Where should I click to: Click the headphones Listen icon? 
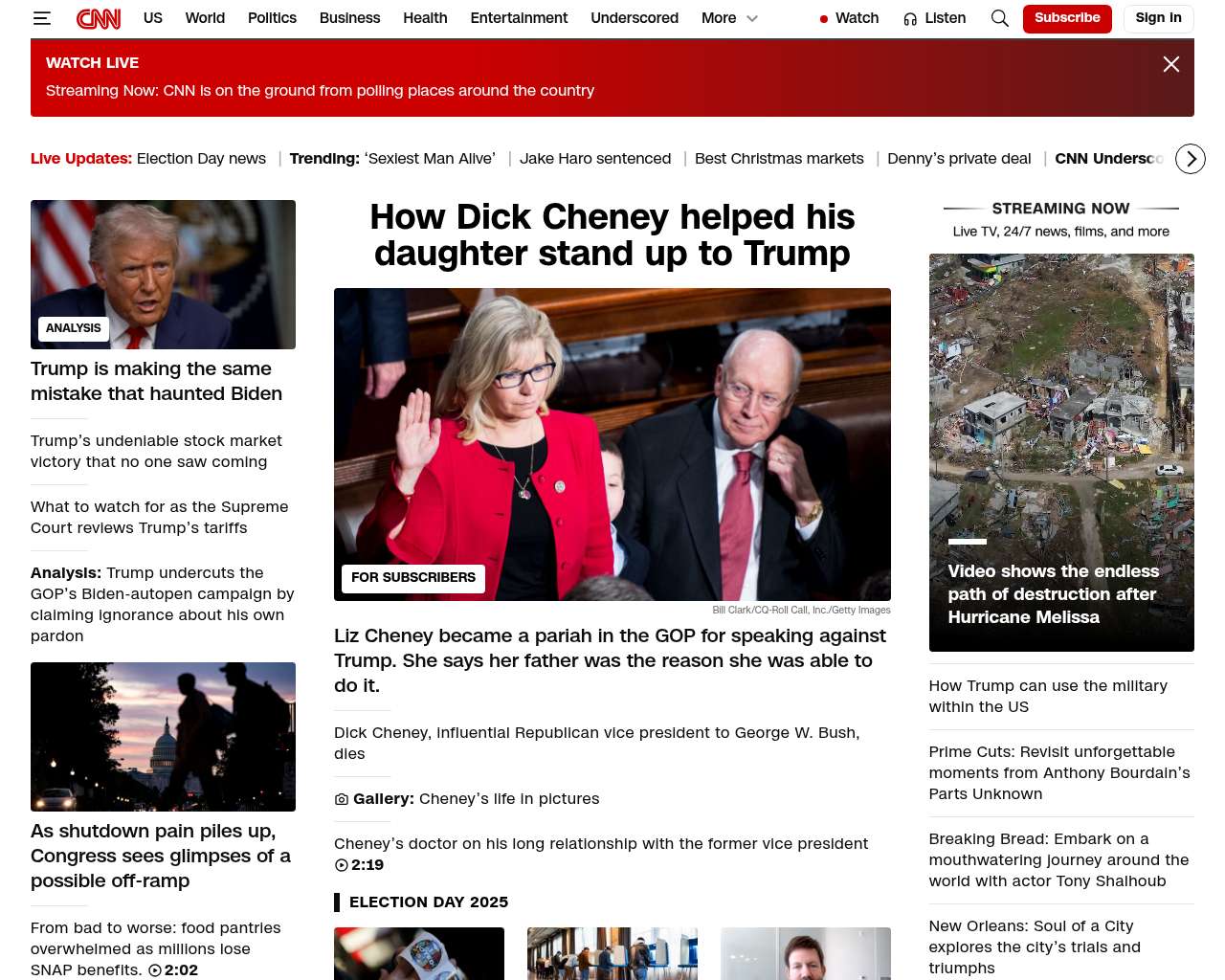(910, 19)
